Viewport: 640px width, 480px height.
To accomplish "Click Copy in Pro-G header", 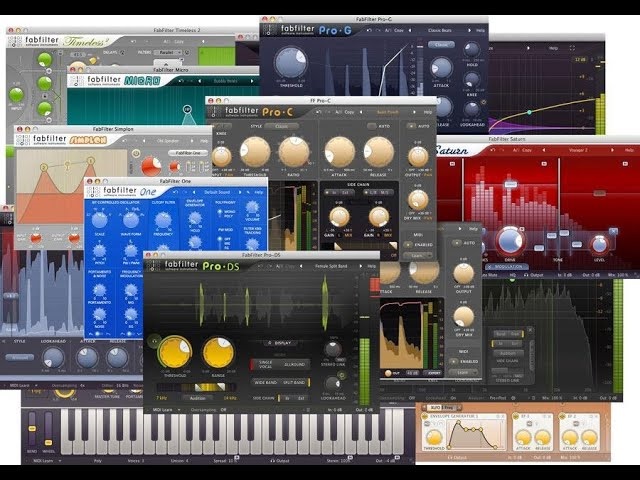I will (x=399, y=30).
